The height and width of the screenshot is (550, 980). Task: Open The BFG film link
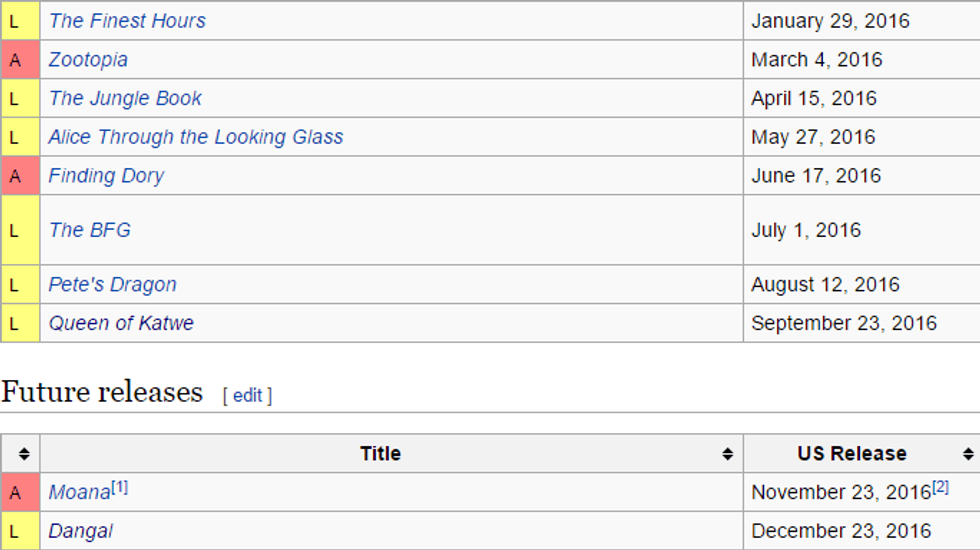90,230
